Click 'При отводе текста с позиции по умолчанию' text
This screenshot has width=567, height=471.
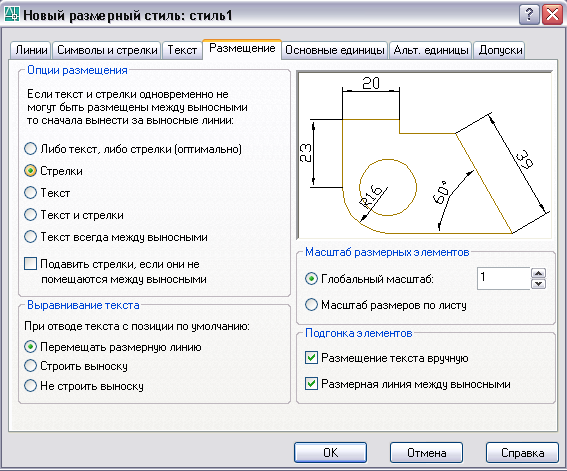[x=137, y=326]
